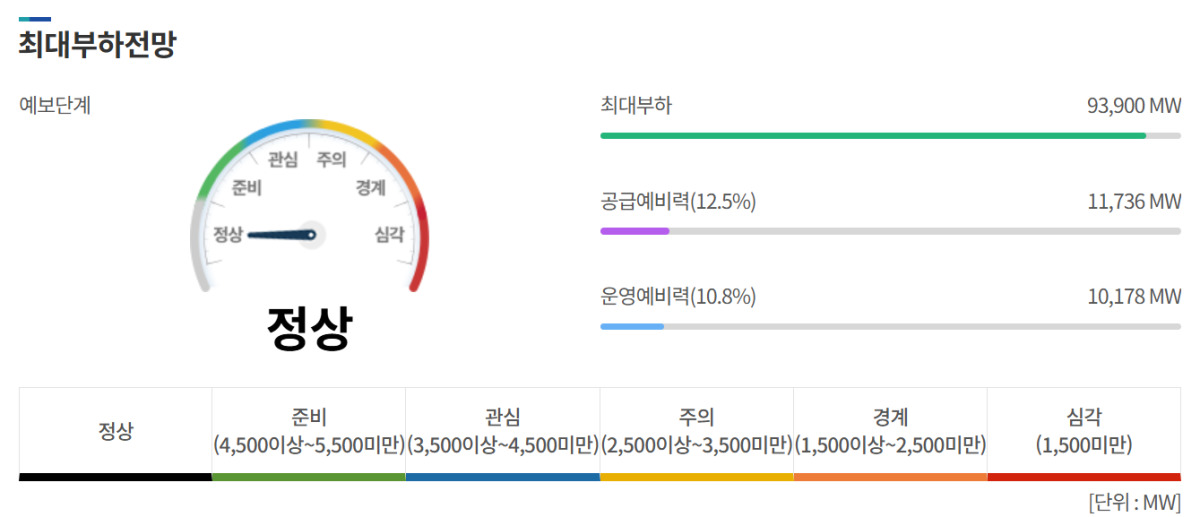This screenshot has width=1200, height=517.
Task: Click the 93,900 MW value
Action: tap(1134, 105)
